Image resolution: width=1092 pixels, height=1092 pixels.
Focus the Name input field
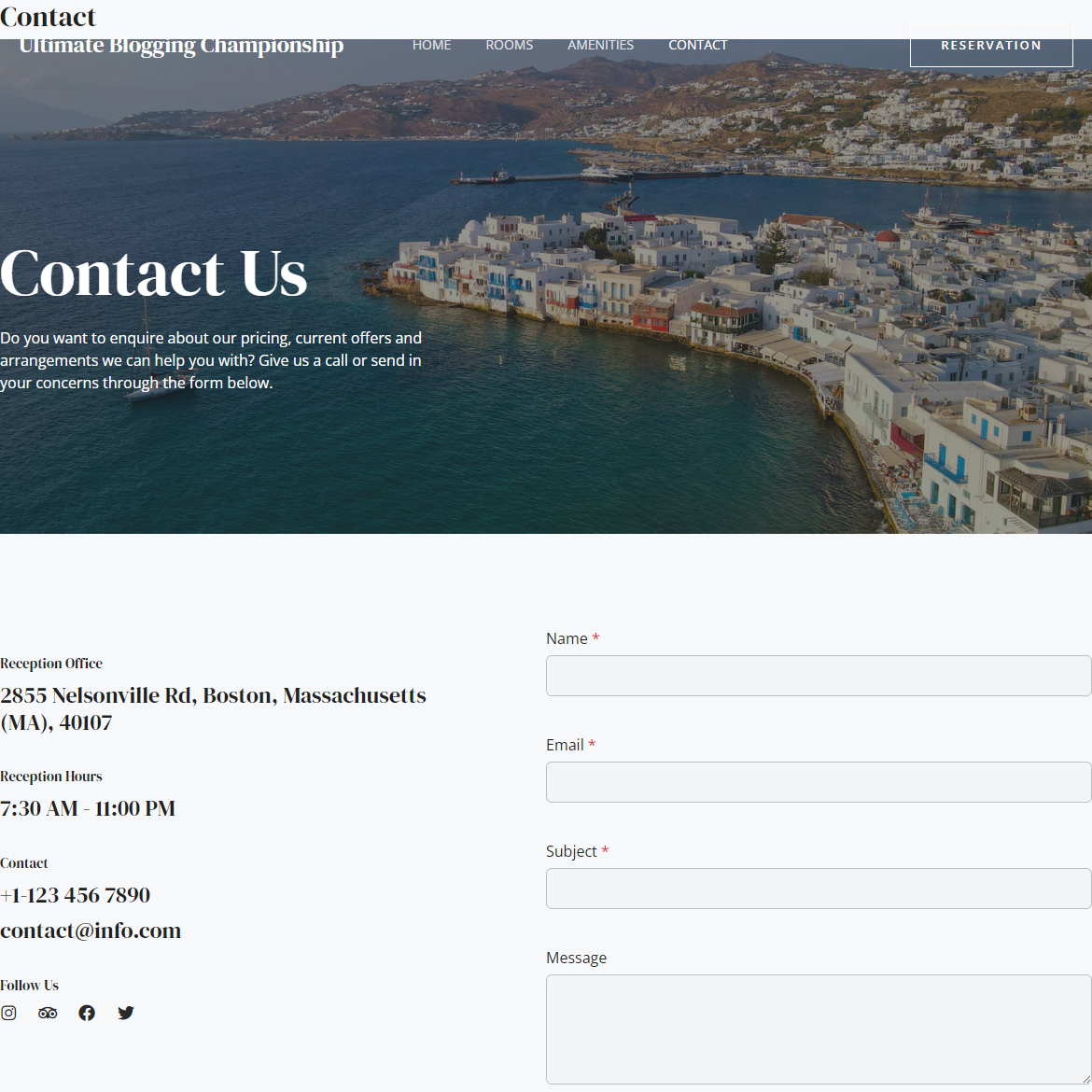[x=818, y=676]
